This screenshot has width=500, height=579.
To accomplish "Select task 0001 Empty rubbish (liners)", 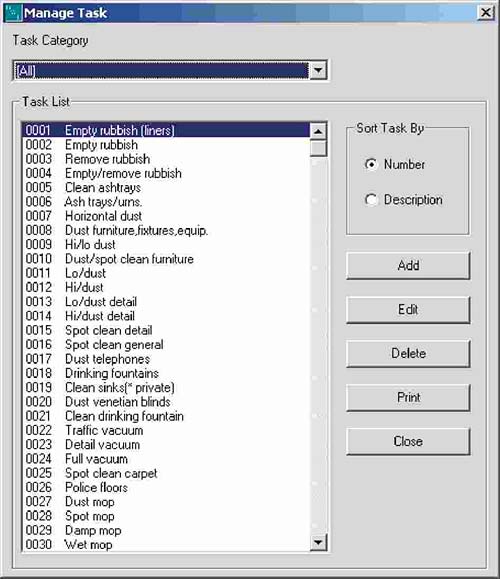I will 166,130.
